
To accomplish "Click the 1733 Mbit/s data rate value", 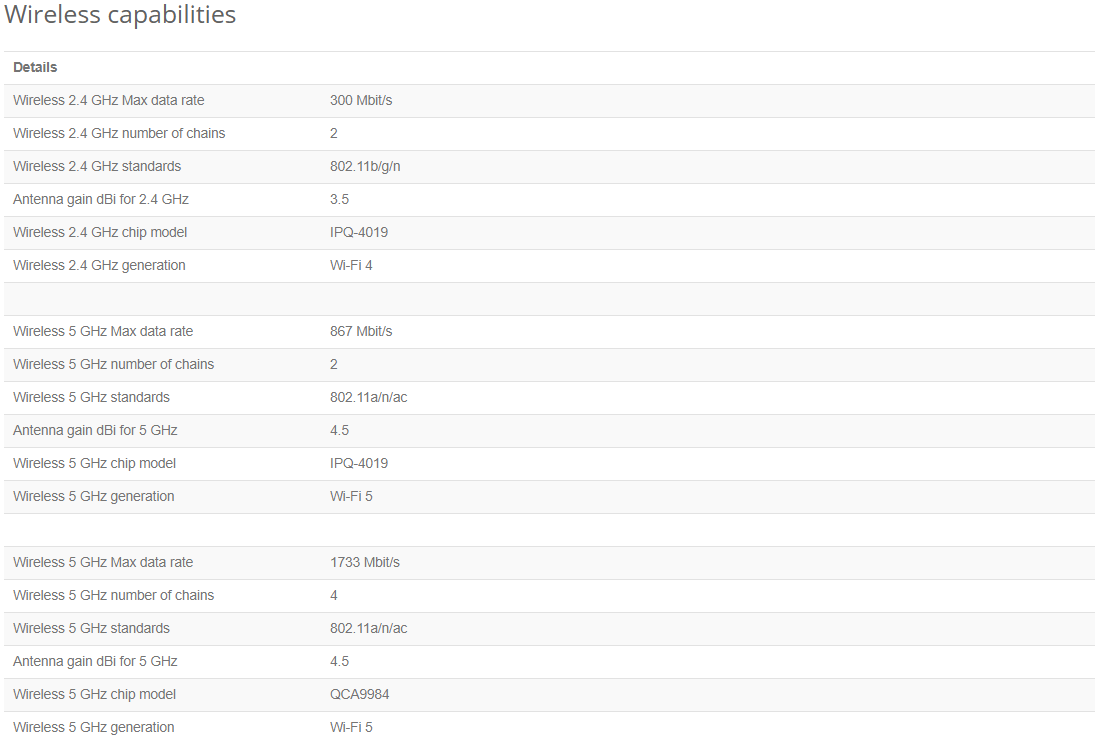I will (x=365, y=563).
